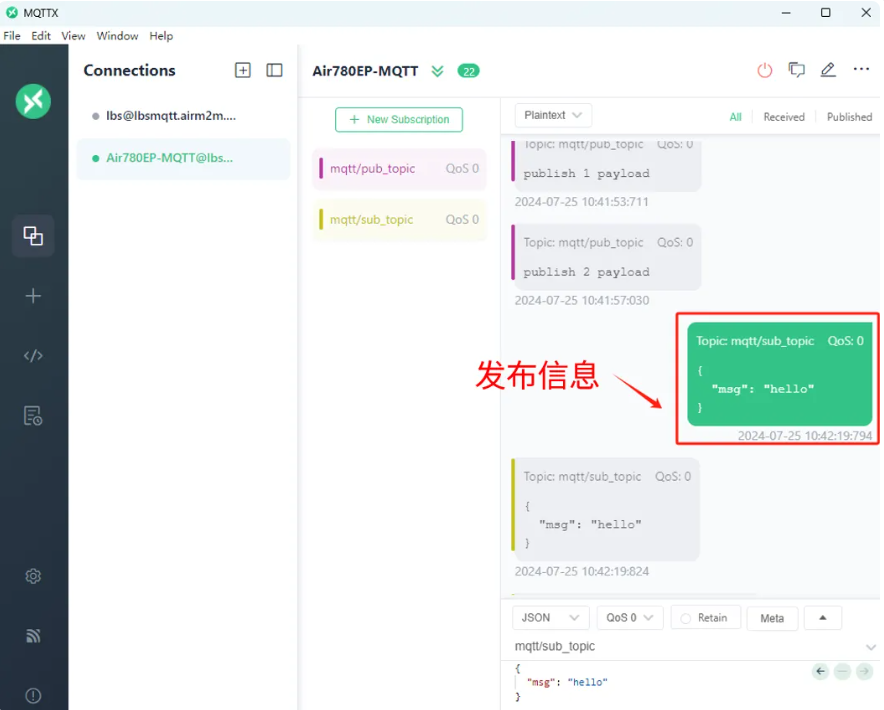Edit connection with the pencil icon
Viewport: 884px width, 710px height.
(x=828, y=70)
